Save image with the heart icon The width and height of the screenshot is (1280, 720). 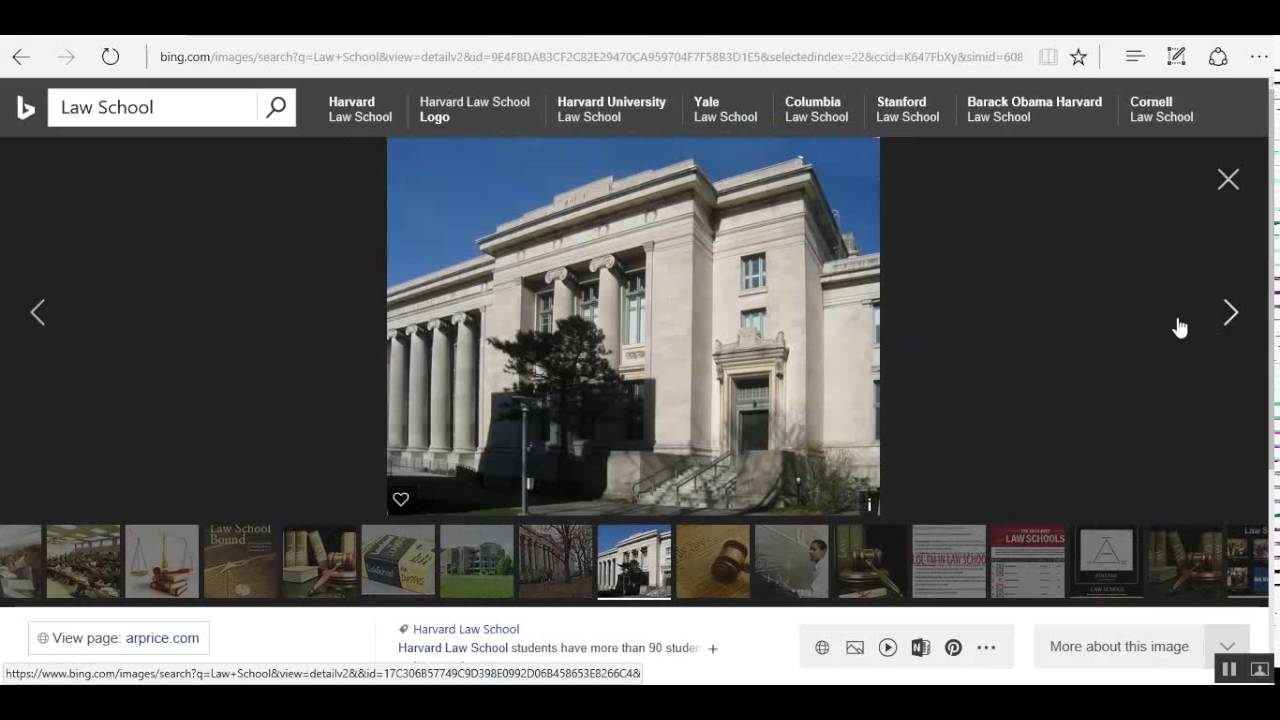click(401, 499)
